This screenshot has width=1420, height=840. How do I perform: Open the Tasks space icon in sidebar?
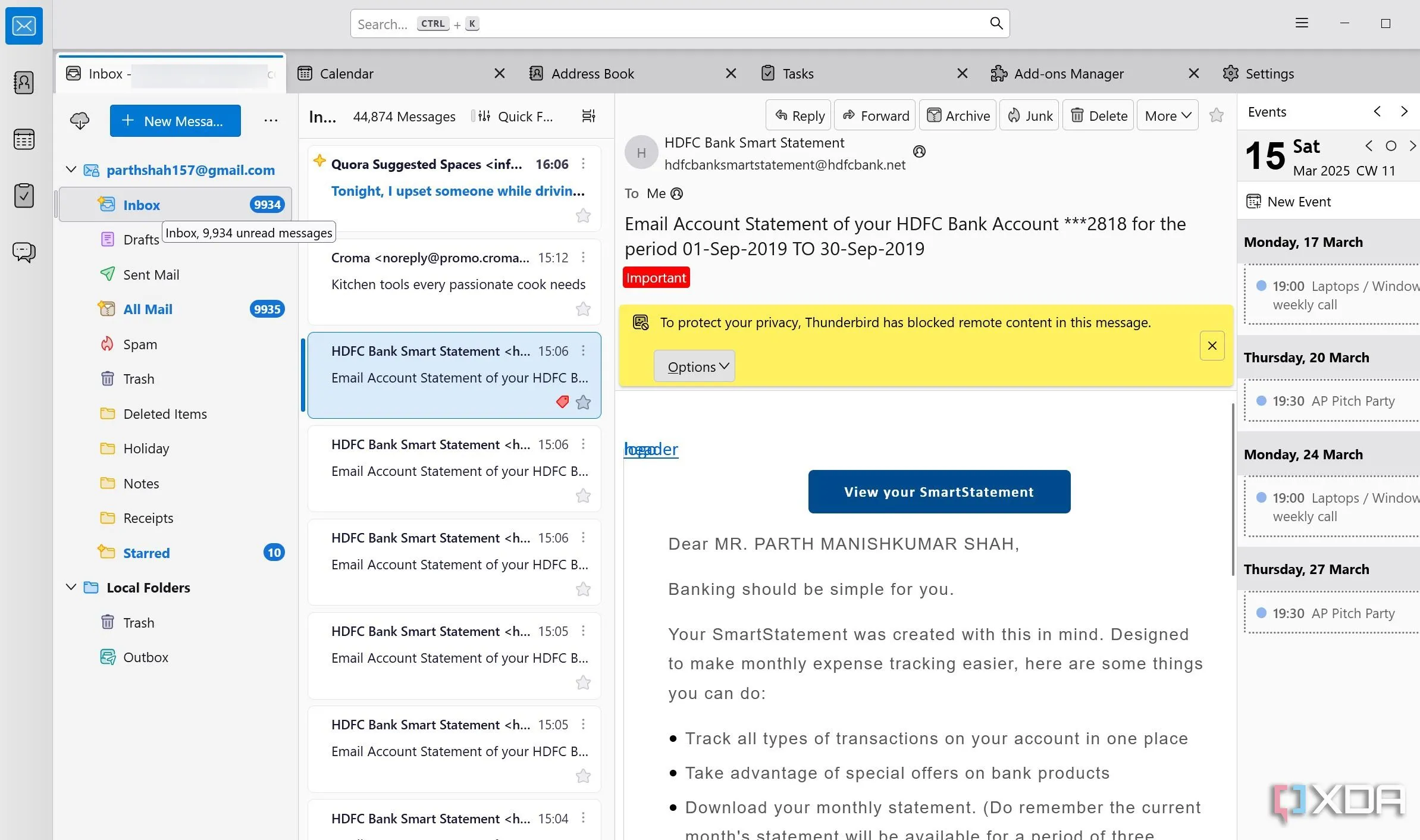(24, 196)
